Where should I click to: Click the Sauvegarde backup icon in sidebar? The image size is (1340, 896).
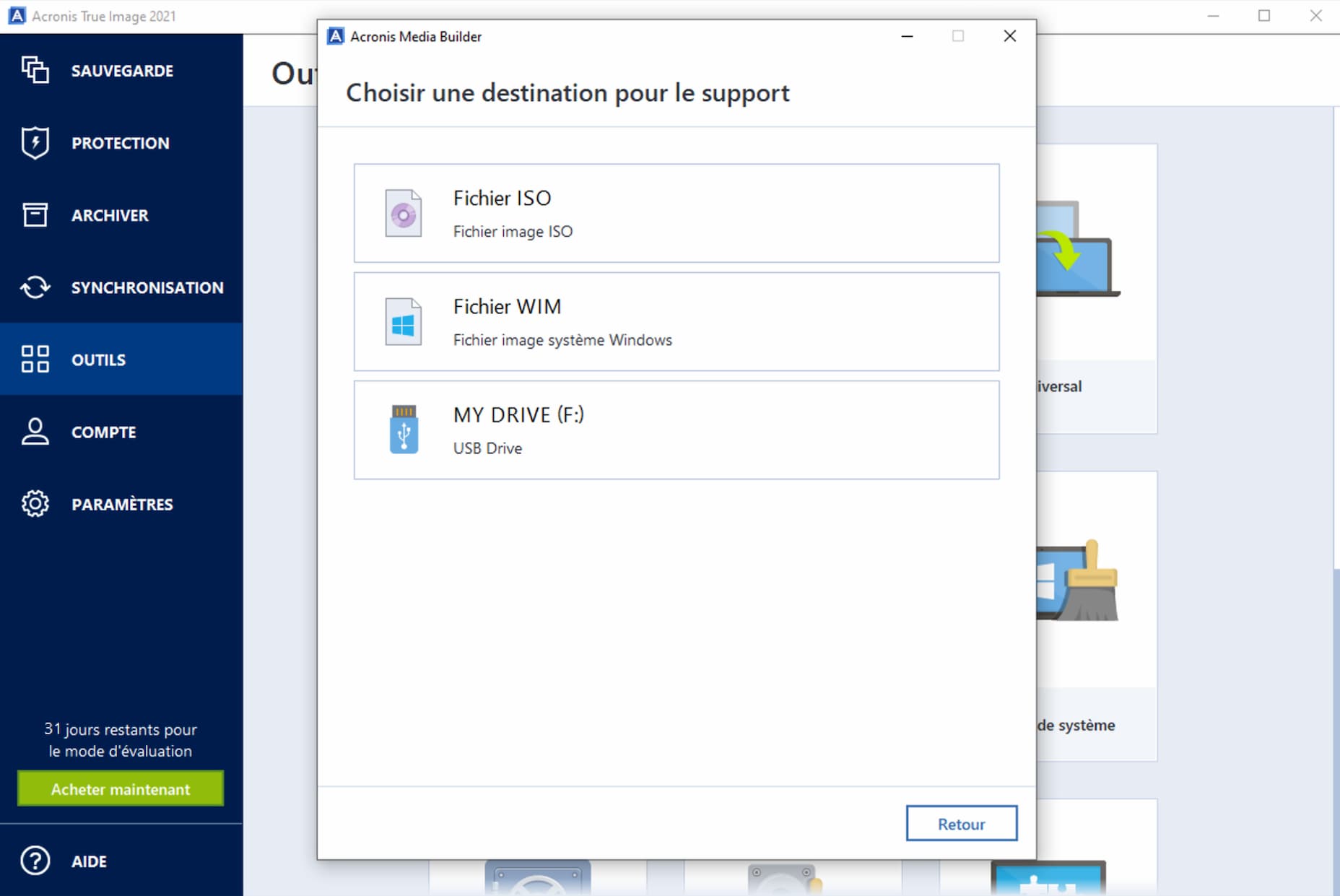[35, 70]
